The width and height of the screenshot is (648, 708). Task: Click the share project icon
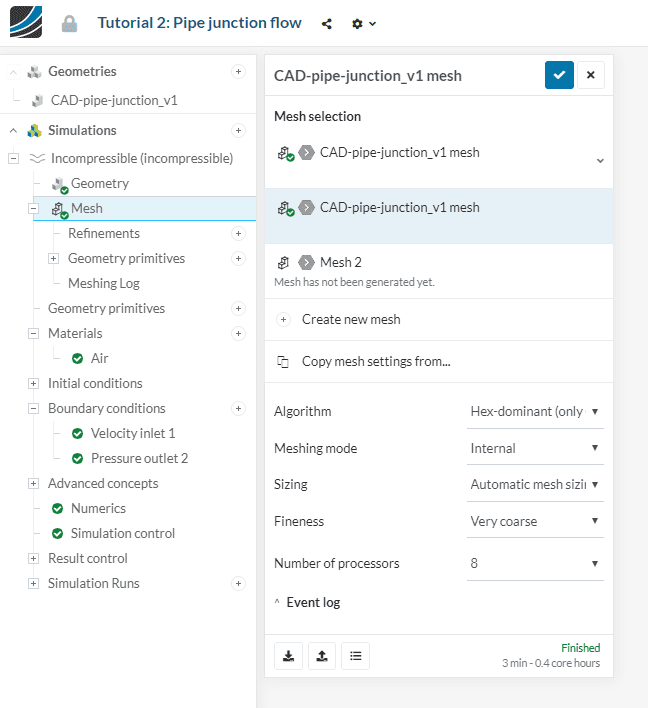coord(327,24)
